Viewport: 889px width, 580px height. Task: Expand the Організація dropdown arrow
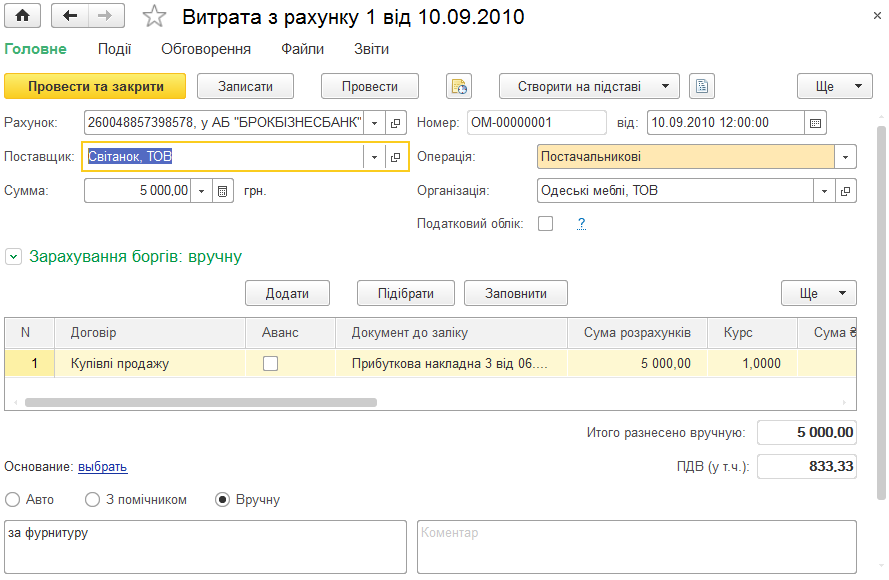coord(824,191)
